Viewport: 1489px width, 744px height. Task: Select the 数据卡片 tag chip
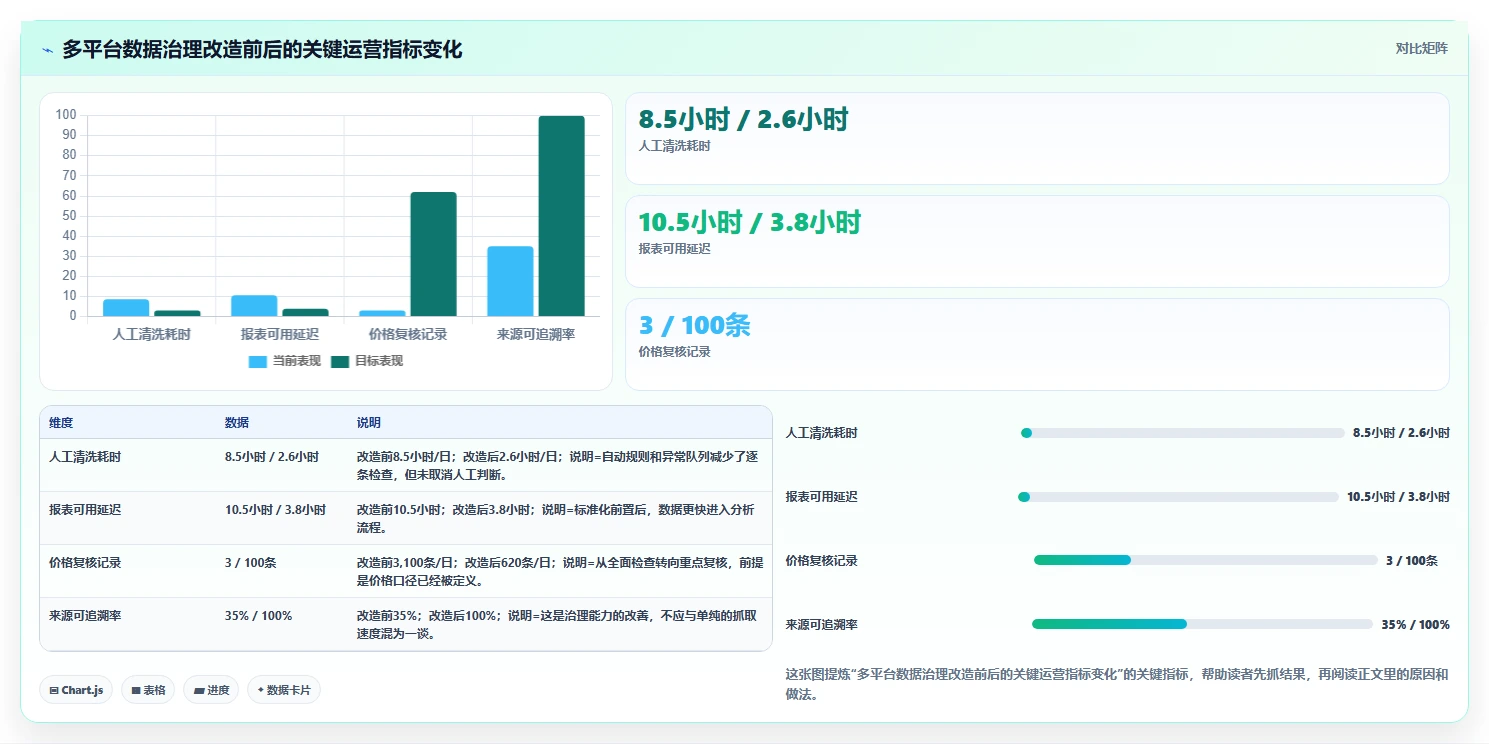coord(284,690)
